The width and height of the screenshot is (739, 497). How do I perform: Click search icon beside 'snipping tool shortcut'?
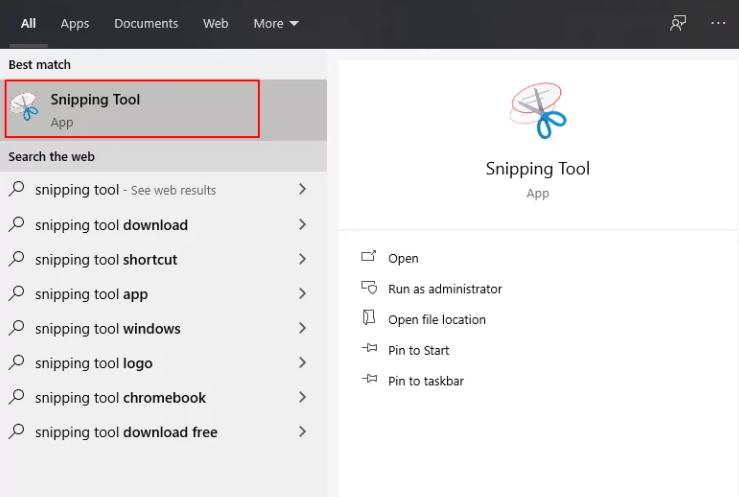(x=16, y=259)
